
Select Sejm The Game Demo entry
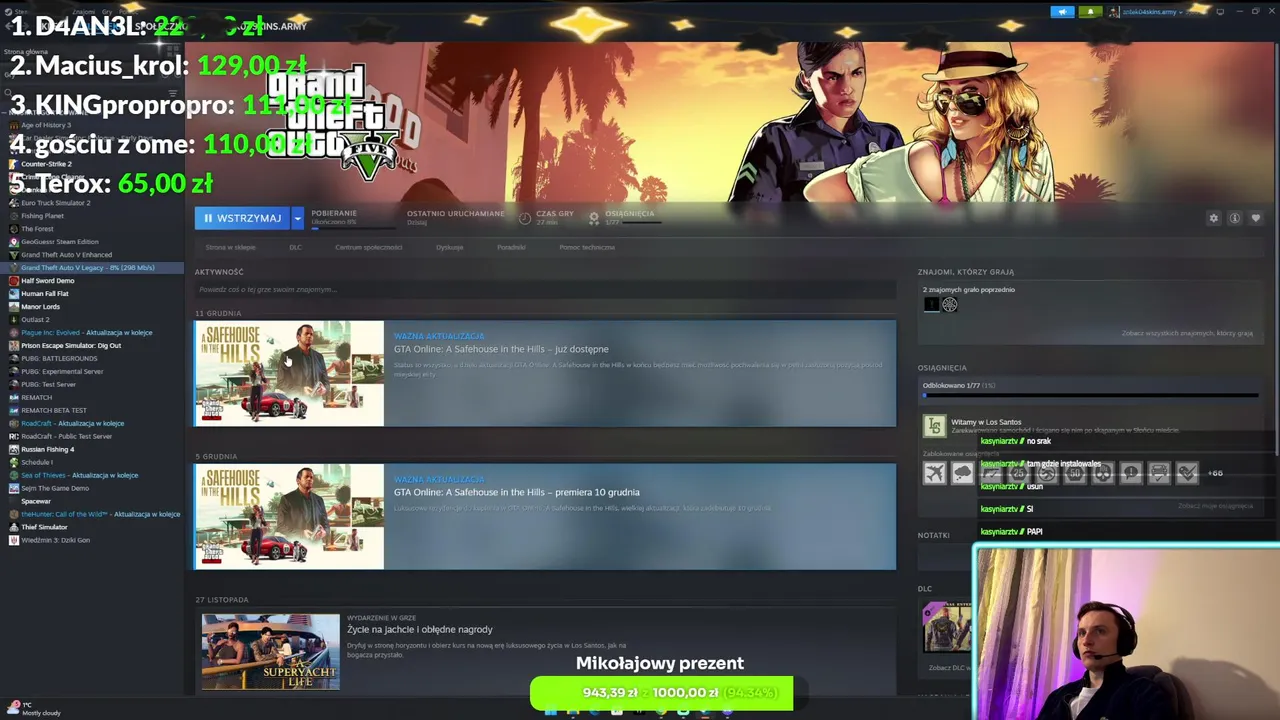click(55, 489)
